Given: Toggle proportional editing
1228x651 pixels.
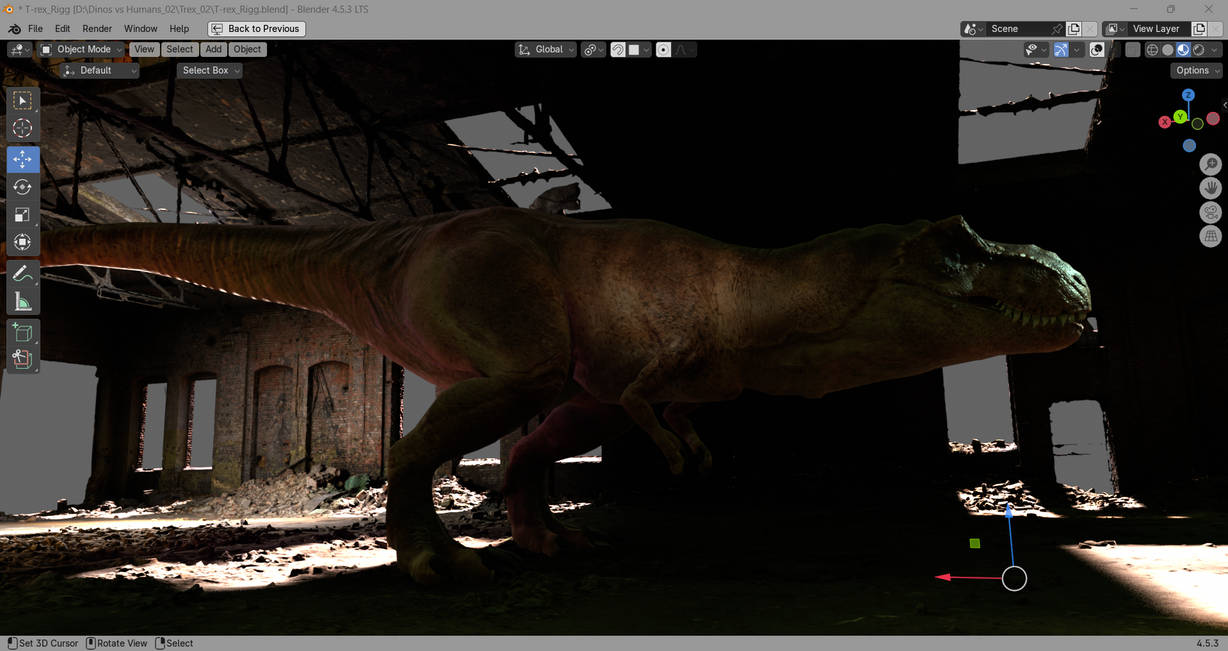Looking at the screenshot, I should click(x=663, y=49).
